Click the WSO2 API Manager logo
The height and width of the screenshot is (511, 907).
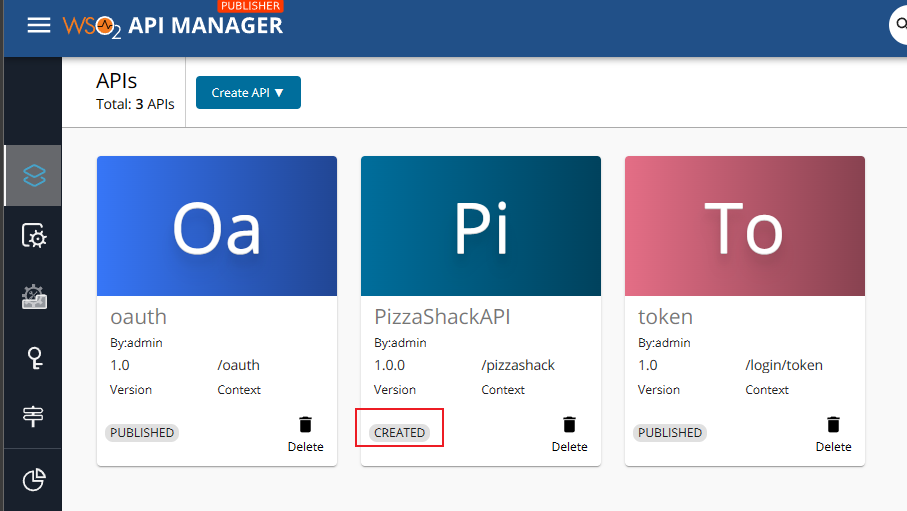click(173, 26)
